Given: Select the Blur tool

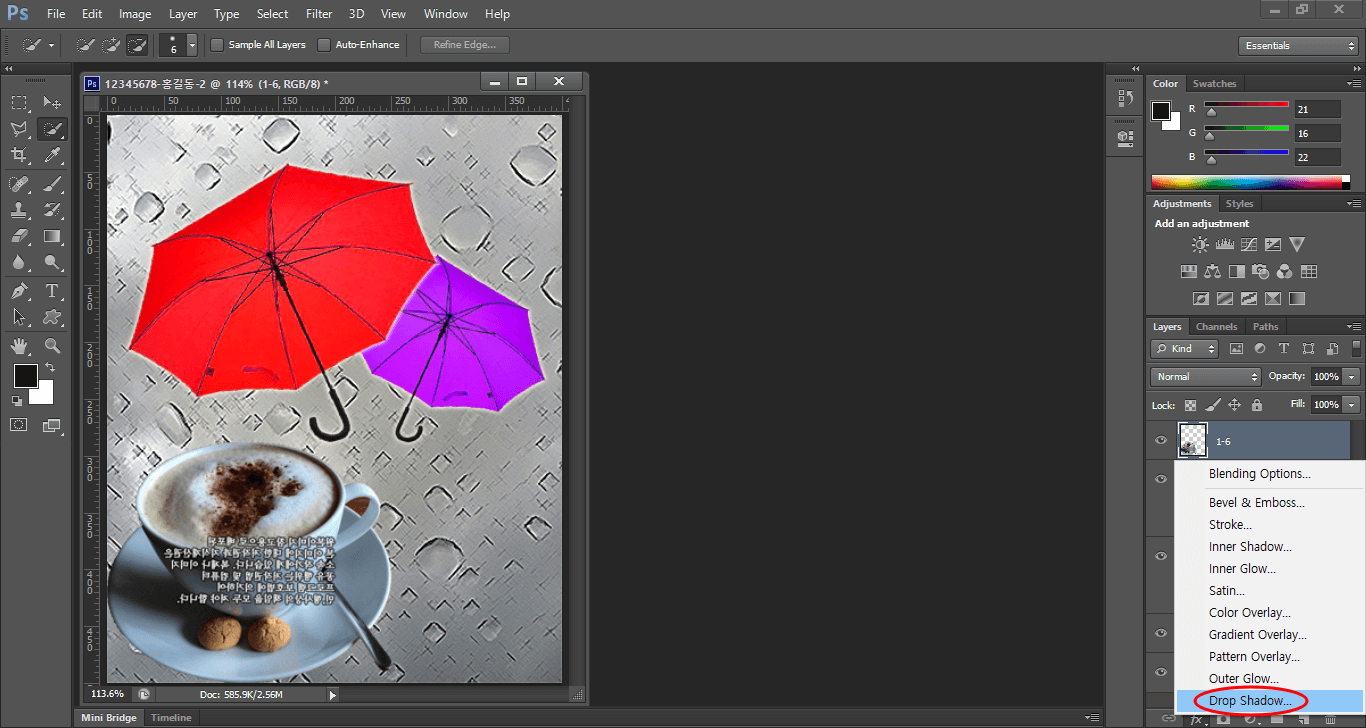Looking at the screenshot, I should 19,263.
